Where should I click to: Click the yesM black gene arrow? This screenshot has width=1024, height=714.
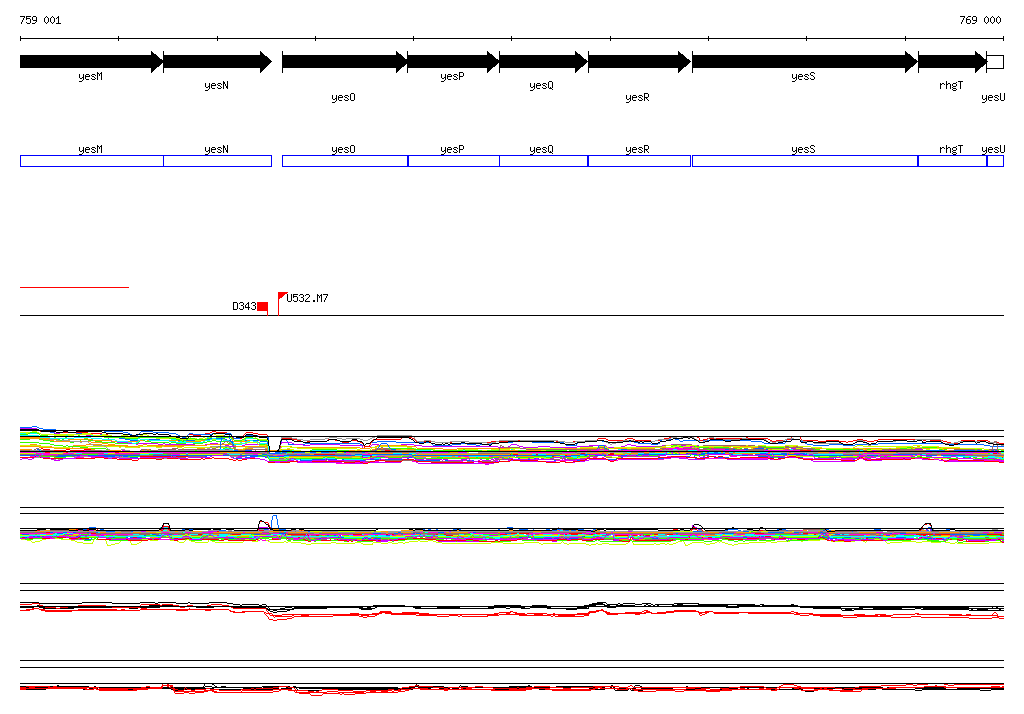(x=91, y=62)
